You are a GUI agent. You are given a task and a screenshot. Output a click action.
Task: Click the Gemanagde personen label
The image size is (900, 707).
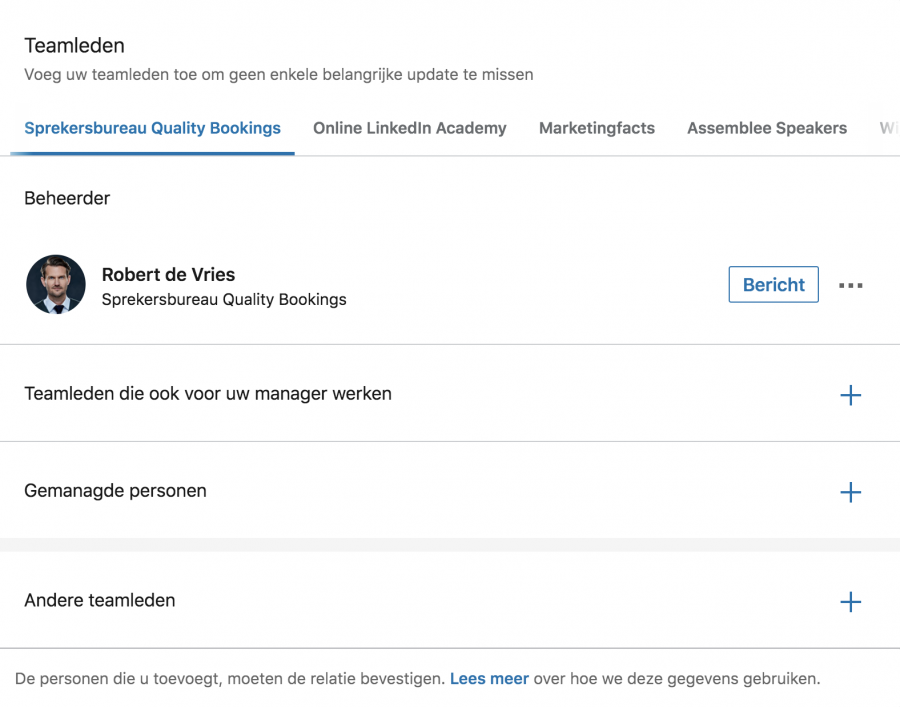pos(115,491)
